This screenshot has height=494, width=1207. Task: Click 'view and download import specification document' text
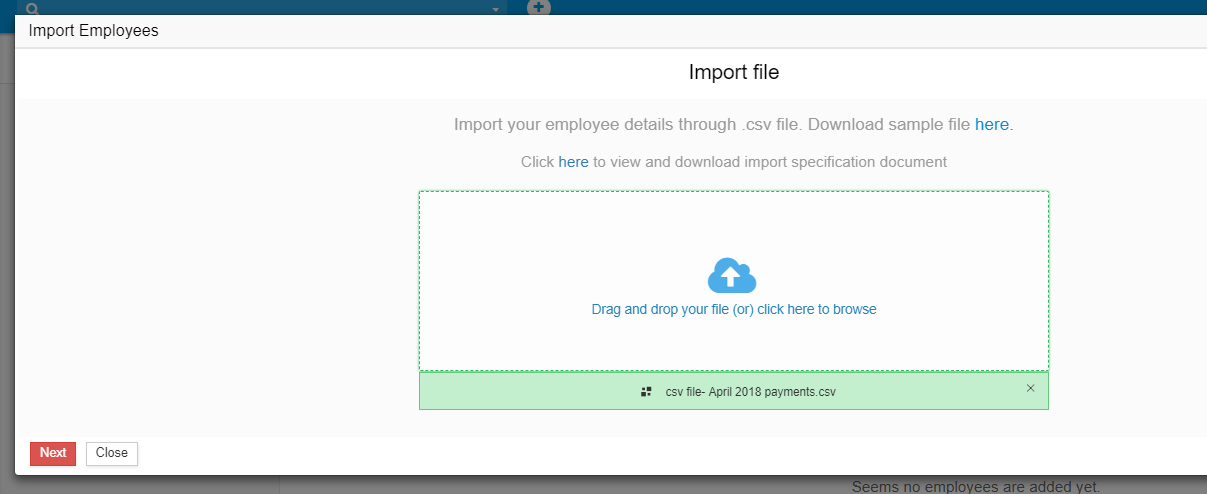pyautogui.click(x=769, y=161)
